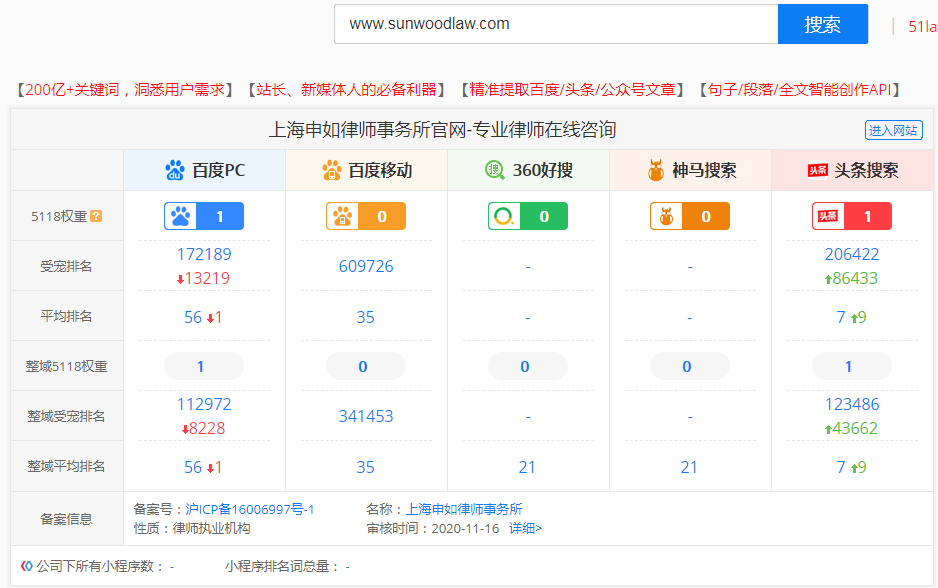Click the green increase value 86433
The height and width of the screenshot is (588, 938).
point(856,279)
